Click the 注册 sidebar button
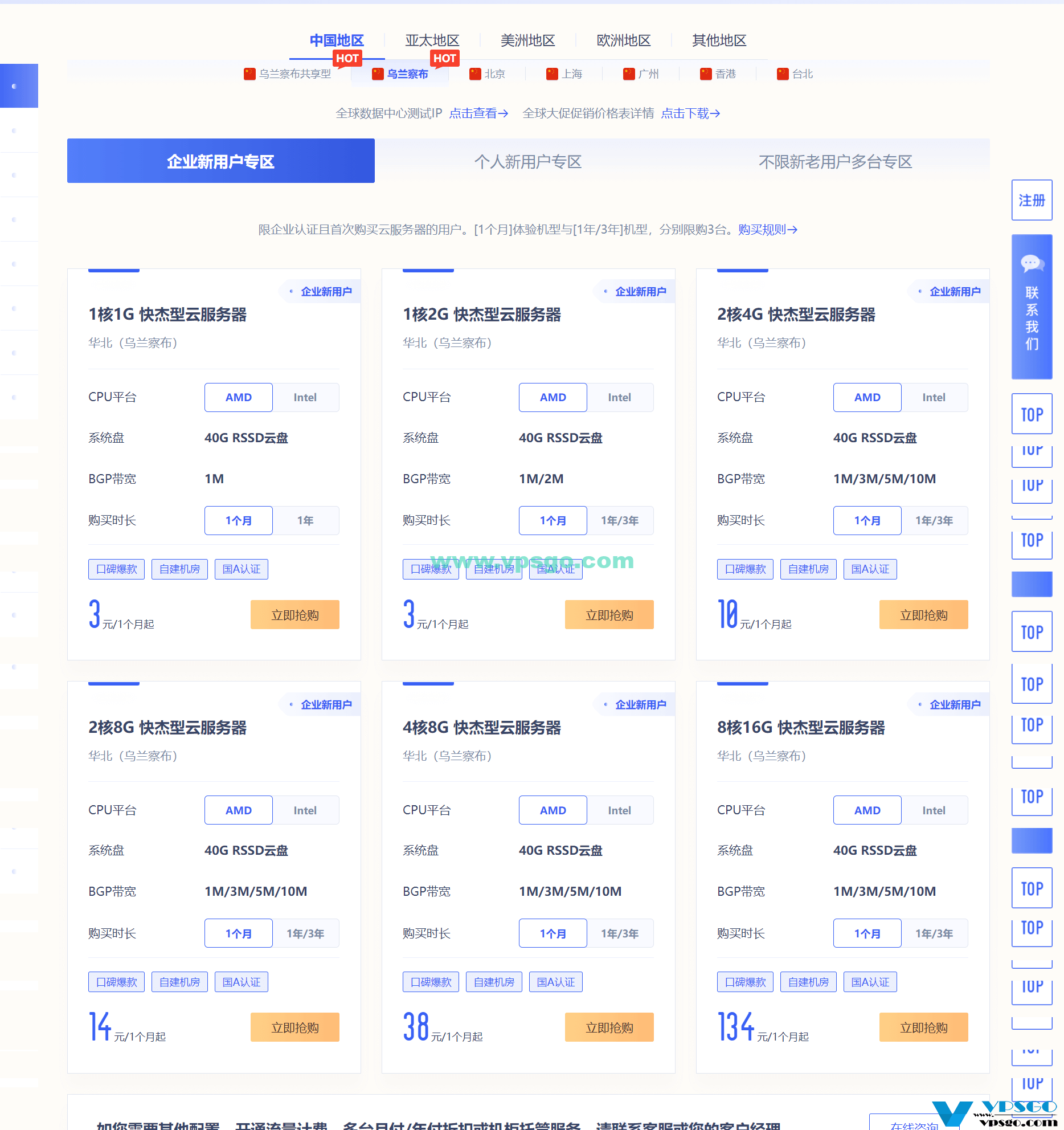 click(1032, 200)
